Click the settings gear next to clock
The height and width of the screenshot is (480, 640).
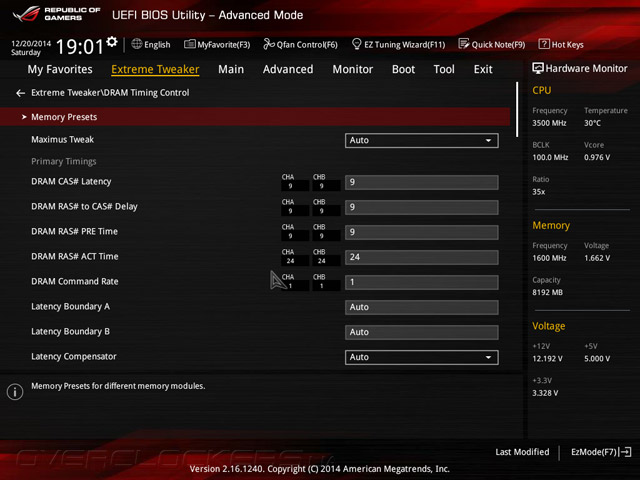[111, 41]
